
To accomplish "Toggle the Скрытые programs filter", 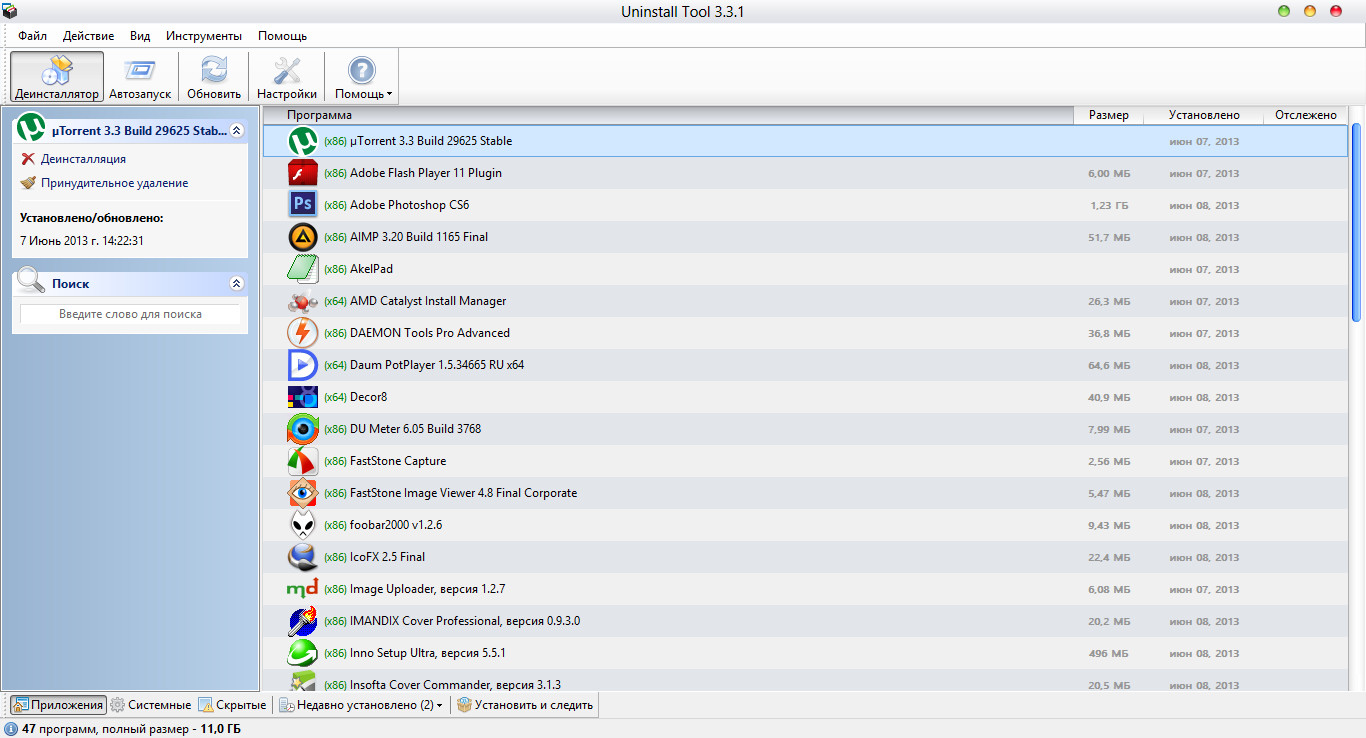I will click(x=233, y=705).
